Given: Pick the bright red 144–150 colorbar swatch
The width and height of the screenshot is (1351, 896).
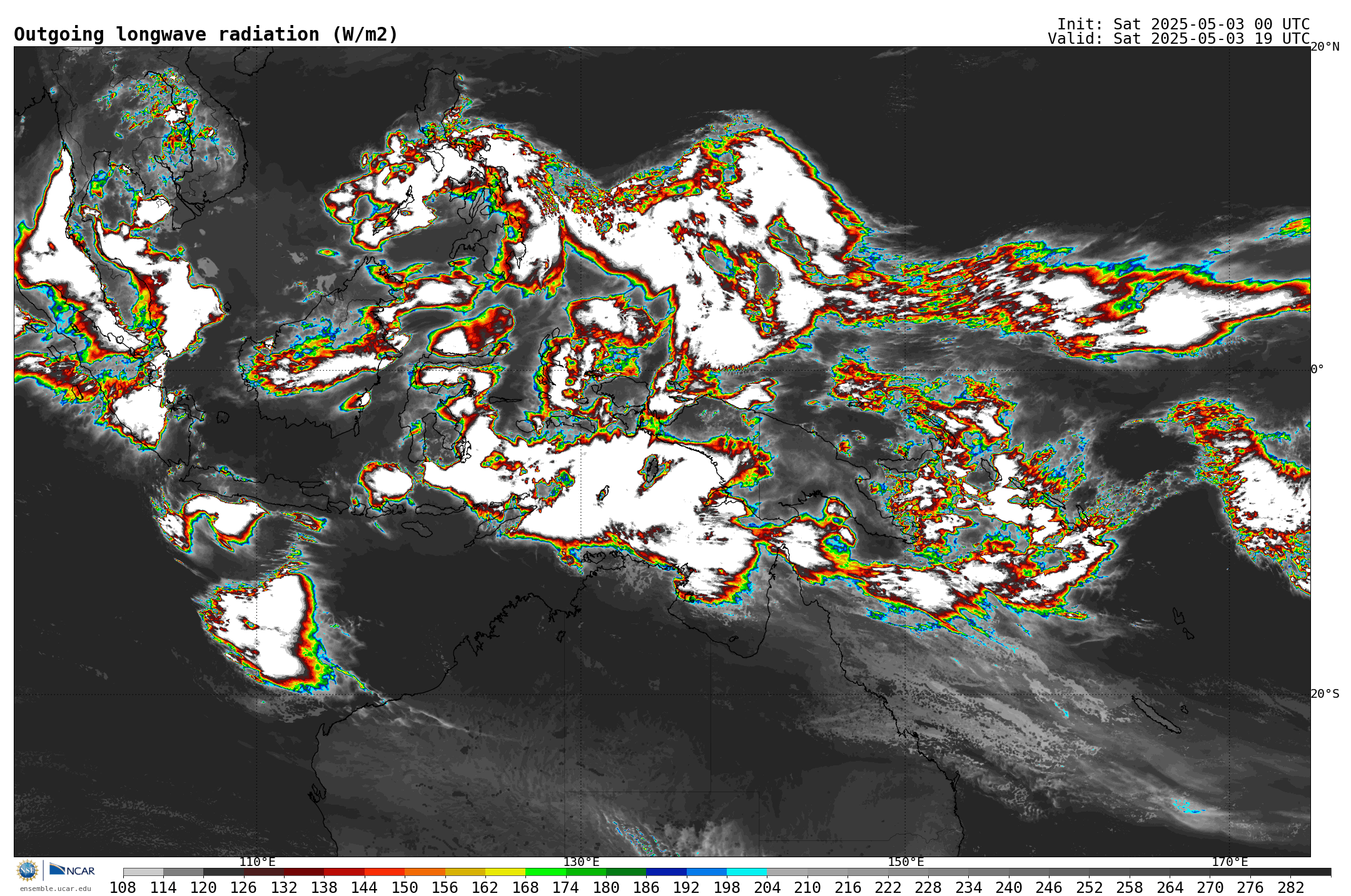Looking at the screenshot, I should coord(385,872).
